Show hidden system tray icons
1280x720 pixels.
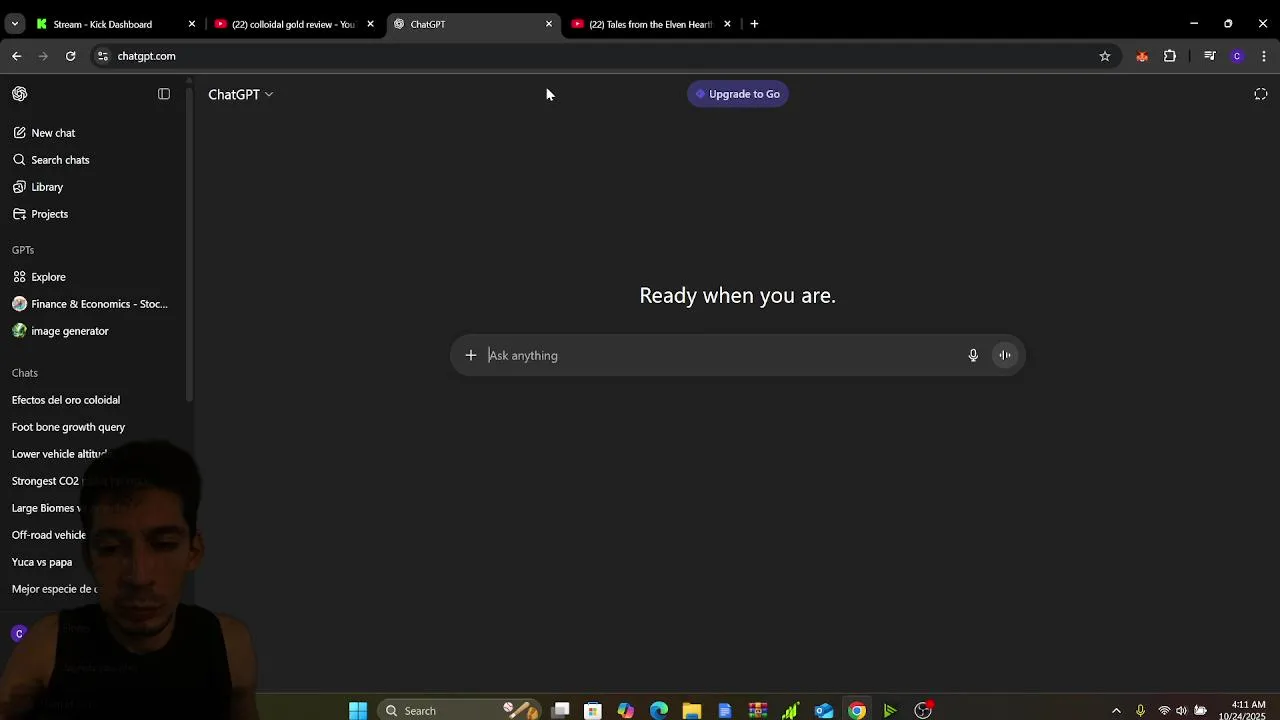coord(1116,711)
